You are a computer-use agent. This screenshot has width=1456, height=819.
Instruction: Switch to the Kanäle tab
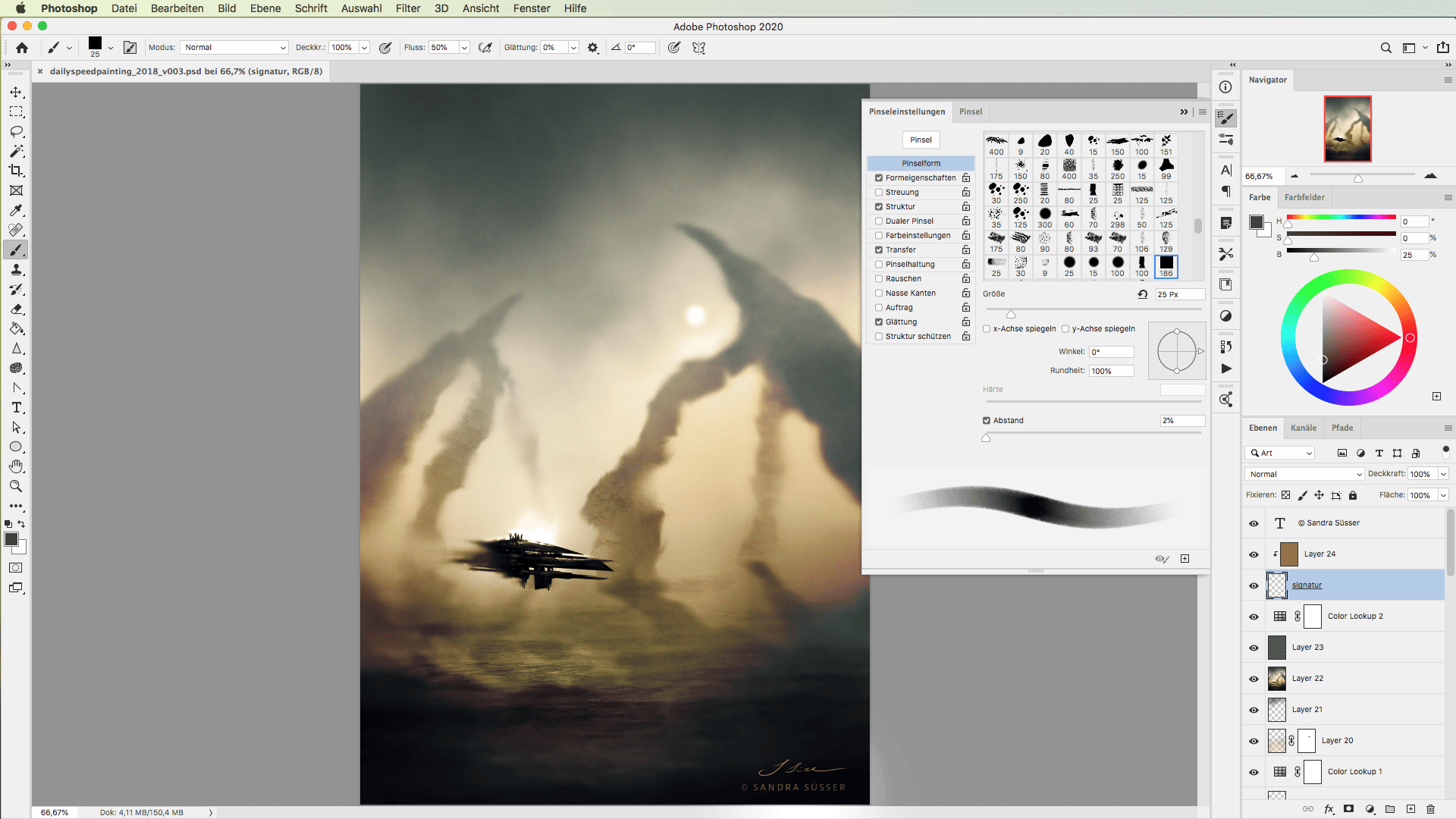pyautogui.click(x=1304, y=427)
